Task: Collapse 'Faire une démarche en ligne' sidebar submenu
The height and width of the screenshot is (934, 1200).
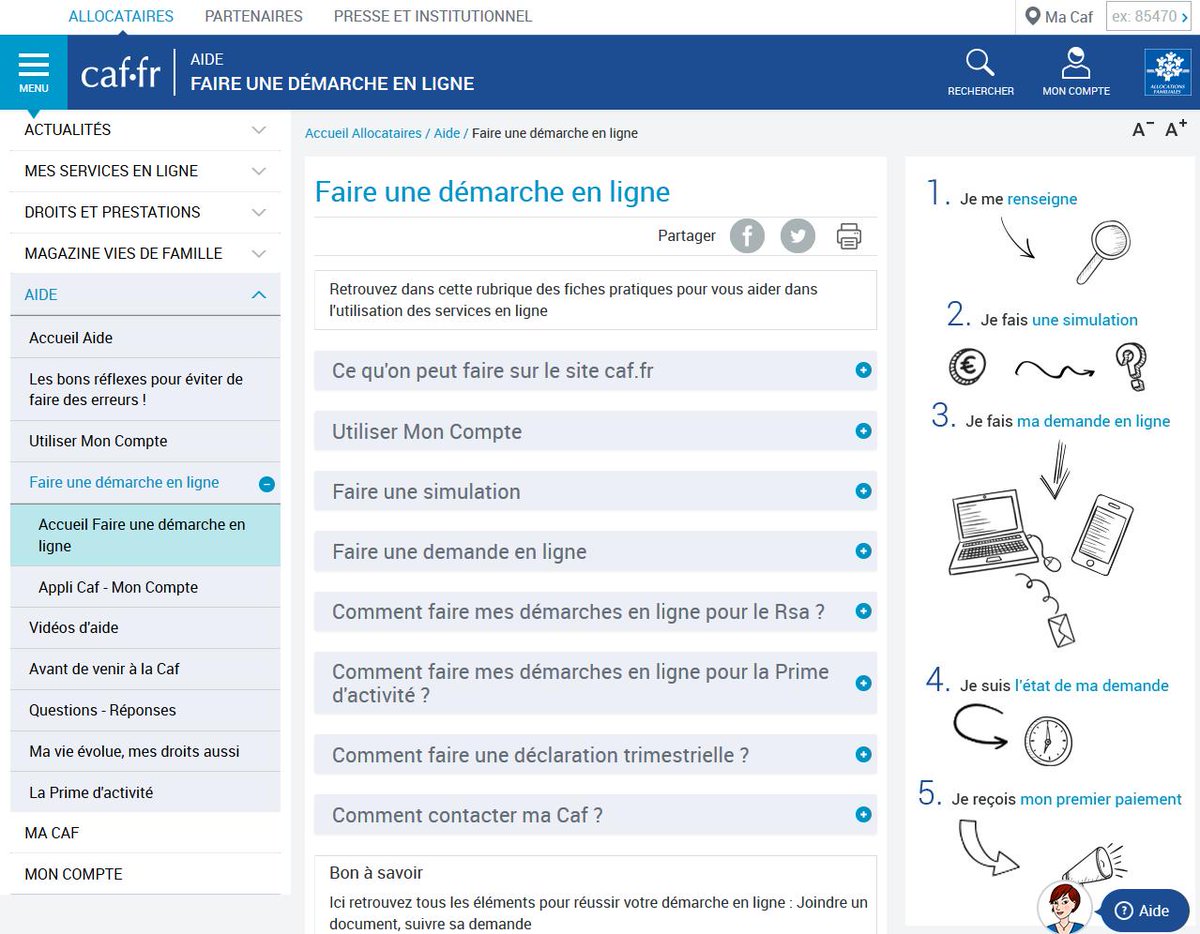Action: tap(266, 484)
